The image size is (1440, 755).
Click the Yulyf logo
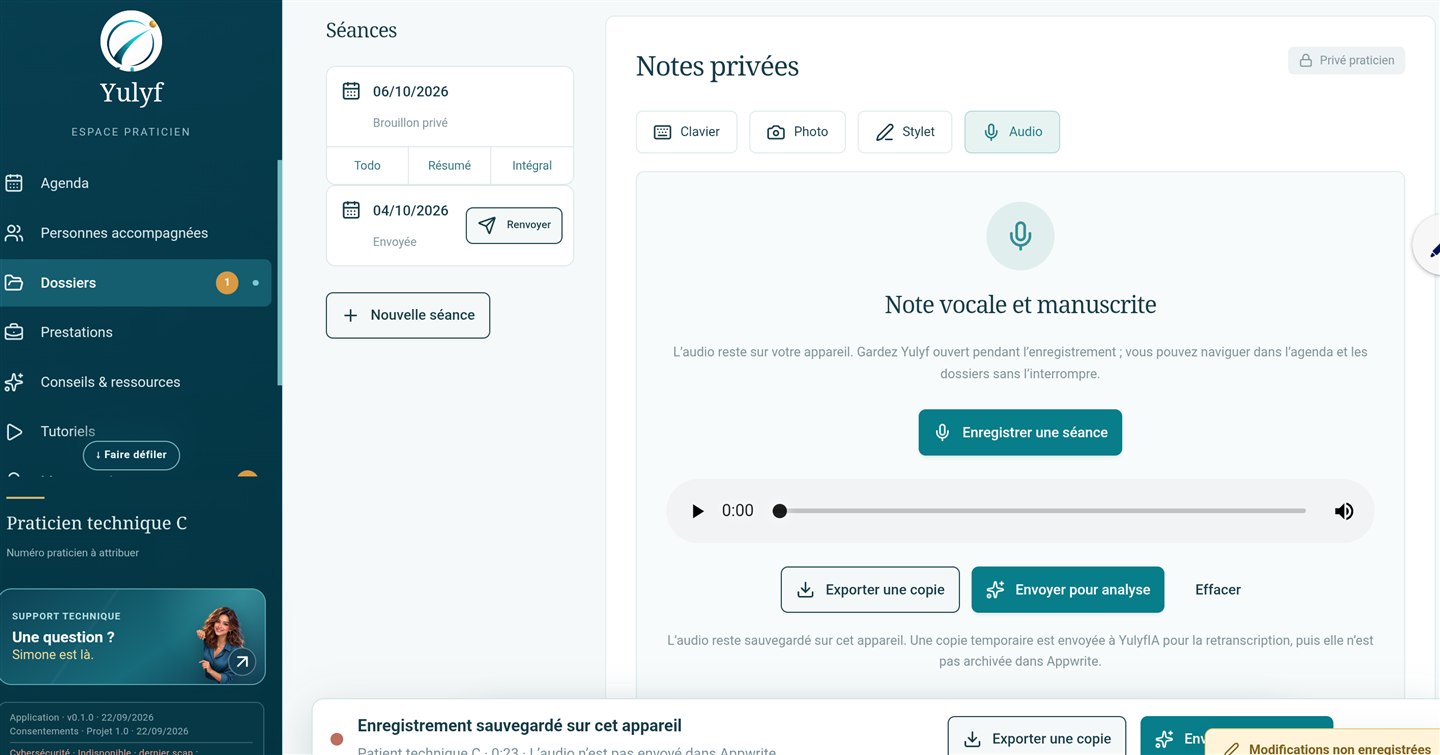click(x=131, y=42)
